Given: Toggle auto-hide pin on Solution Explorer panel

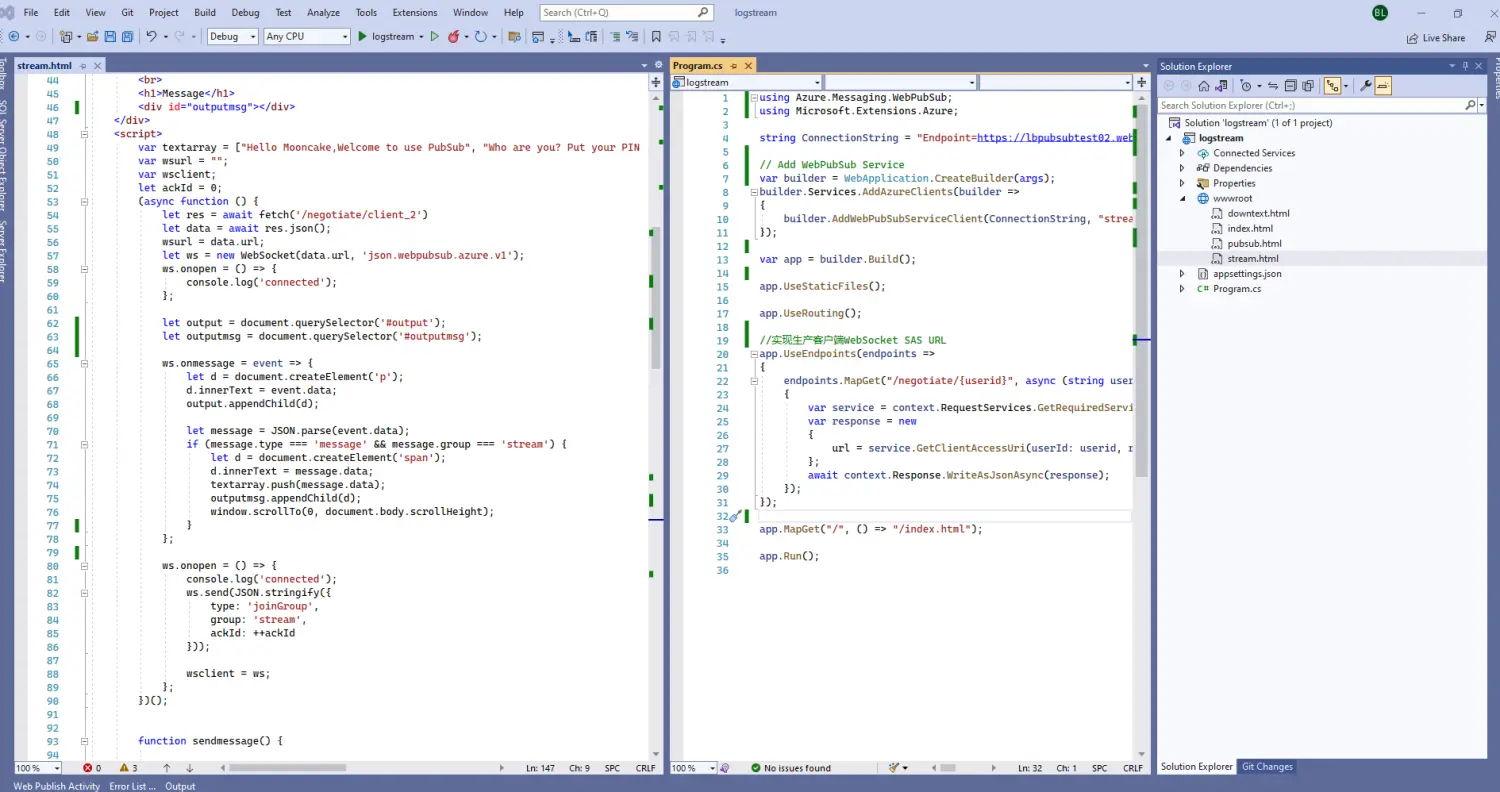Looking at the screenshot, I should click(1465, 66).
